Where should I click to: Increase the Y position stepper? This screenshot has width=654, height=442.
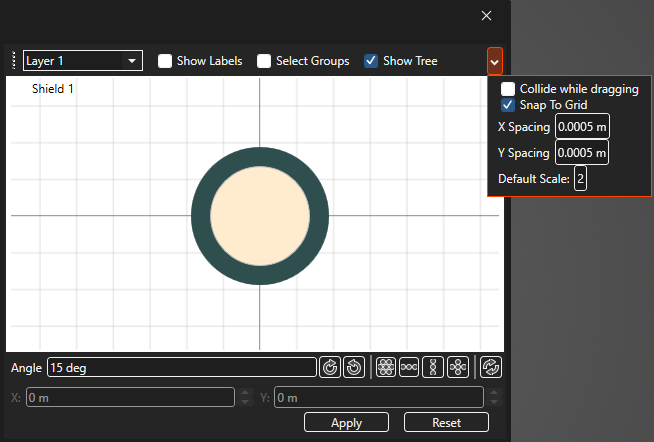pos(494,392)
